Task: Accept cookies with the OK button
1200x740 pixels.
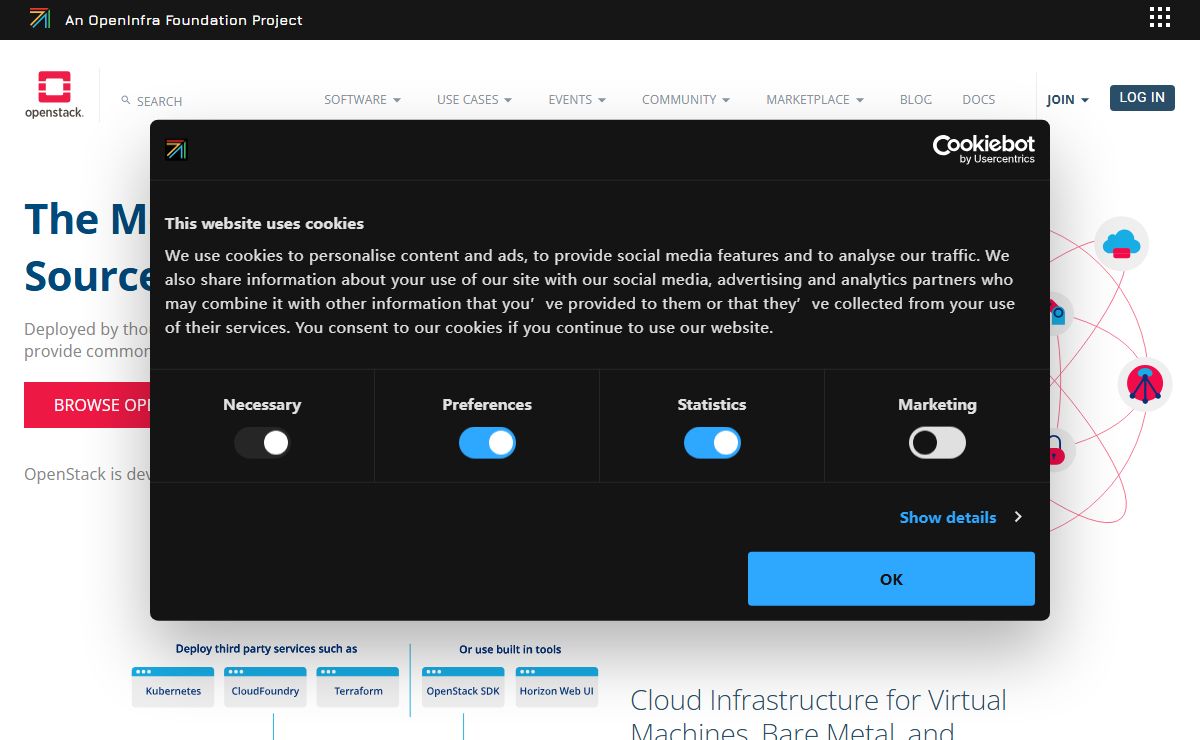Action: click(891, 579)
